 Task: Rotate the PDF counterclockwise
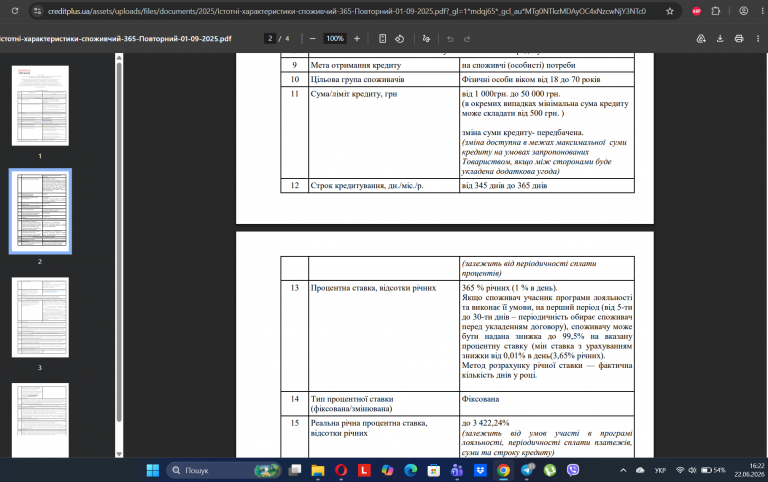point(400,38)
